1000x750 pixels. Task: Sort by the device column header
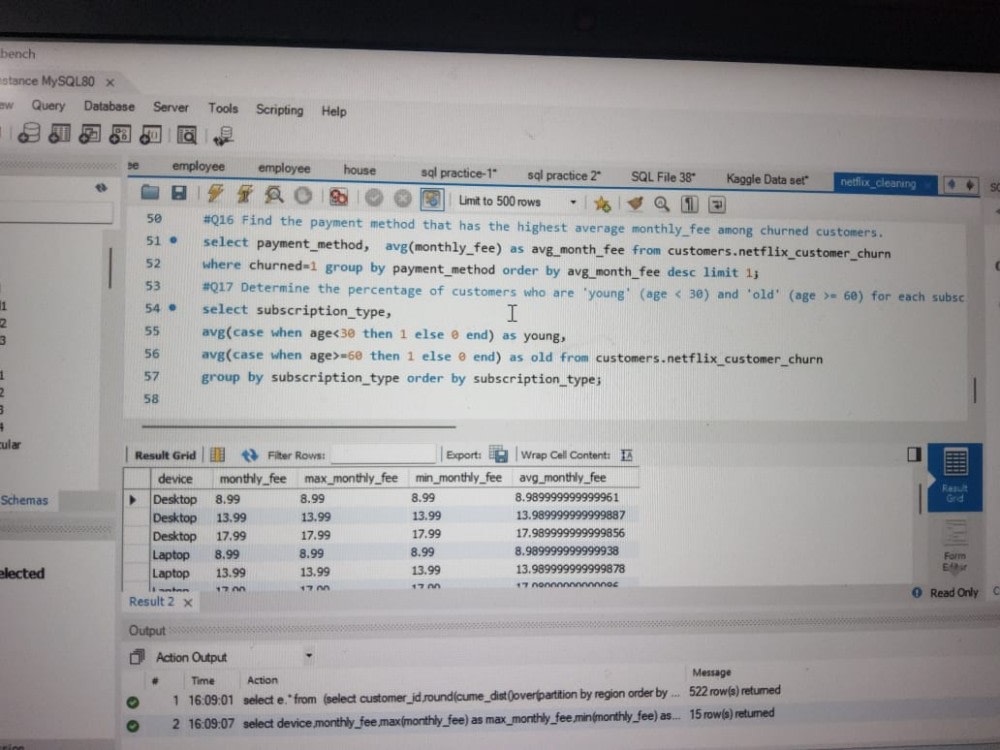pos(175,478)
